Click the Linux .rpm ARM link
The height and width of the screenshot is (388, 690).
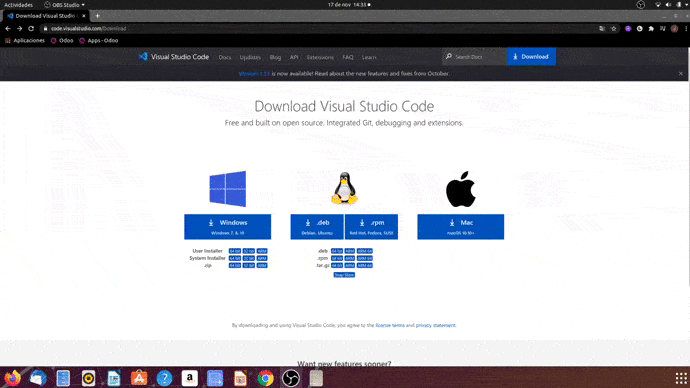pos(350,258)
